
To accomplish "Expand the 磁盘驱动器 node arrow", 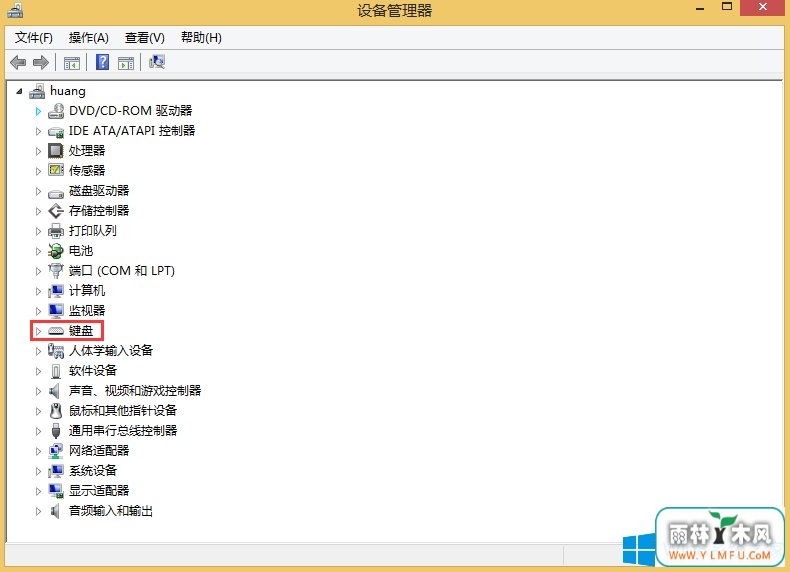I will 38,192.
